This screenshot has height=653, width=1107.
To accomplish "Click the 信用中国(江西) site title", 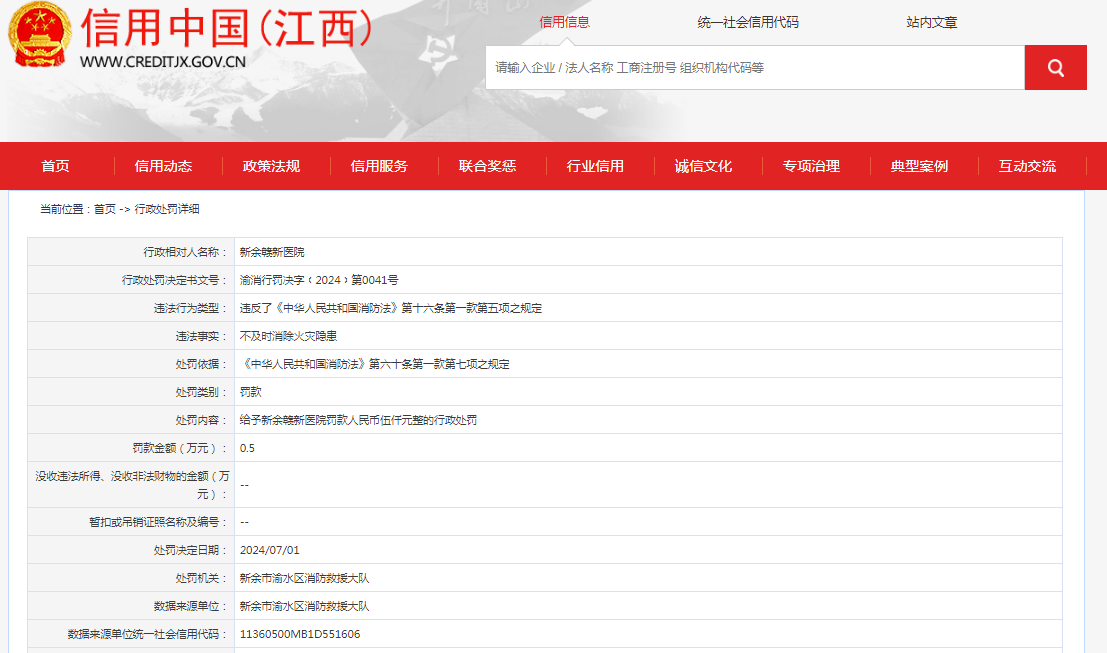I will click(227, 28).
